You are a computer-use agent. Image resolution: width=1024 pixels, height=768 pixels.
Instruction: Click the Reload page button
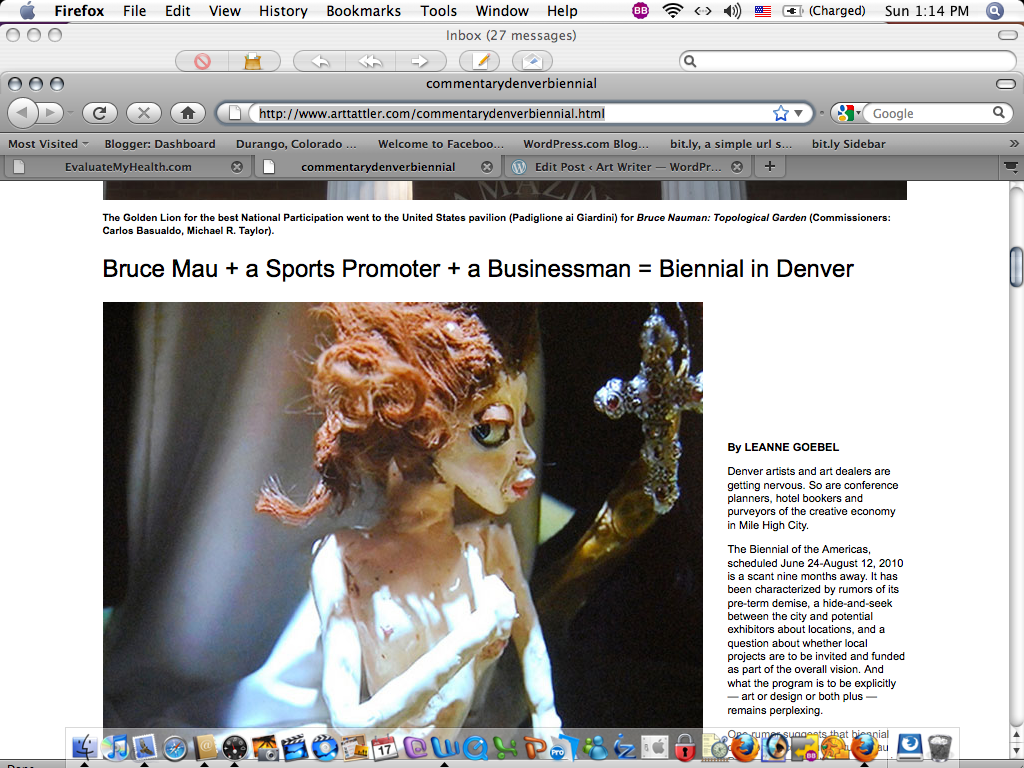[100, 113]
